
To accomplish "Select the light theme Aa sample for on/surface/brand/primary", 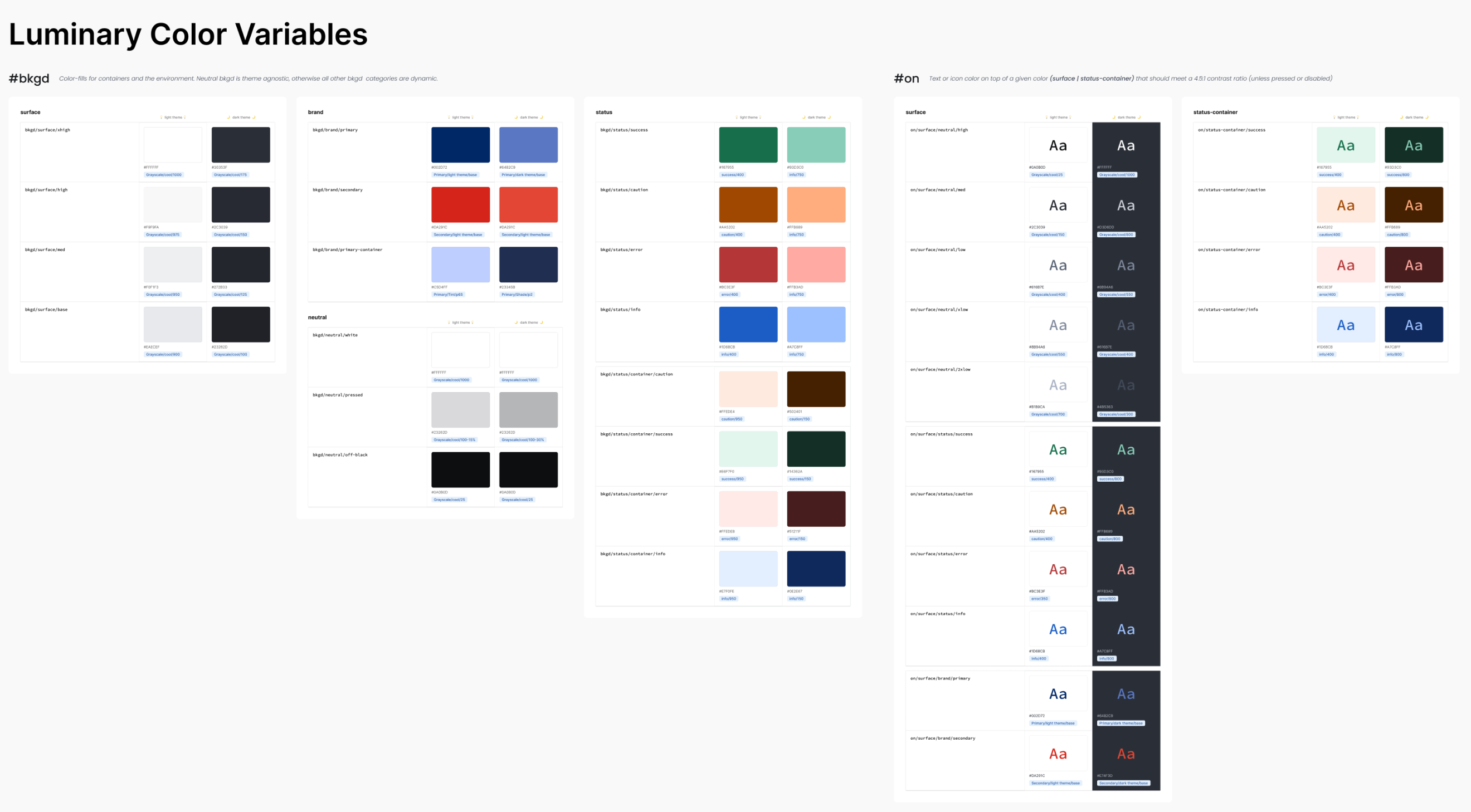I will coord(1058,693).
